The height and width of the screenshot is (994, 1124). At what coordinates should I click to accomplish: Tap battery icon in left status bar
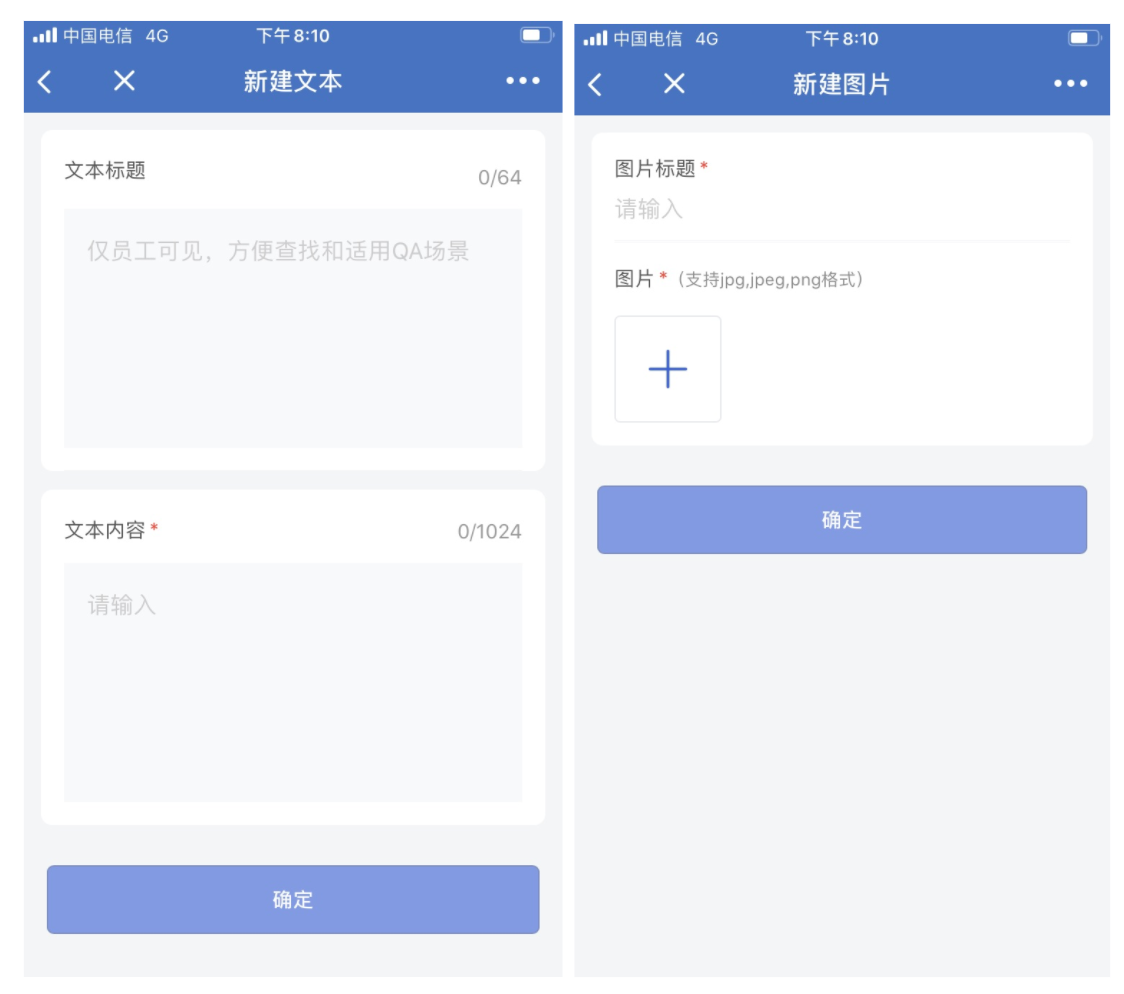point(536,35)
